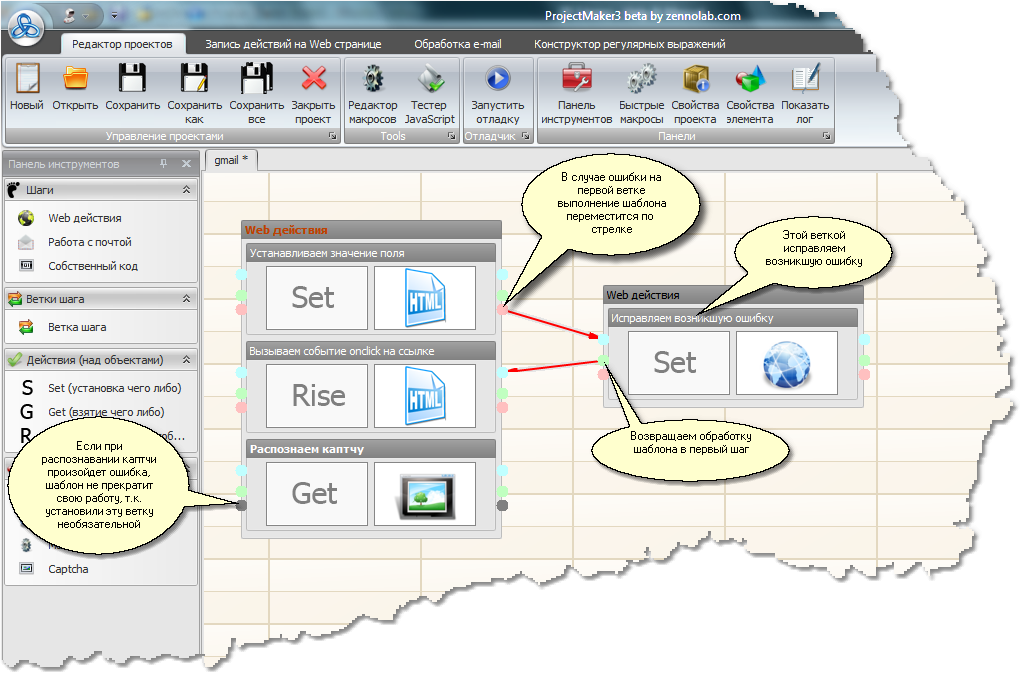Collapse the Ветки шага section
Viewport: 1020px width, 674px height.
186,298
